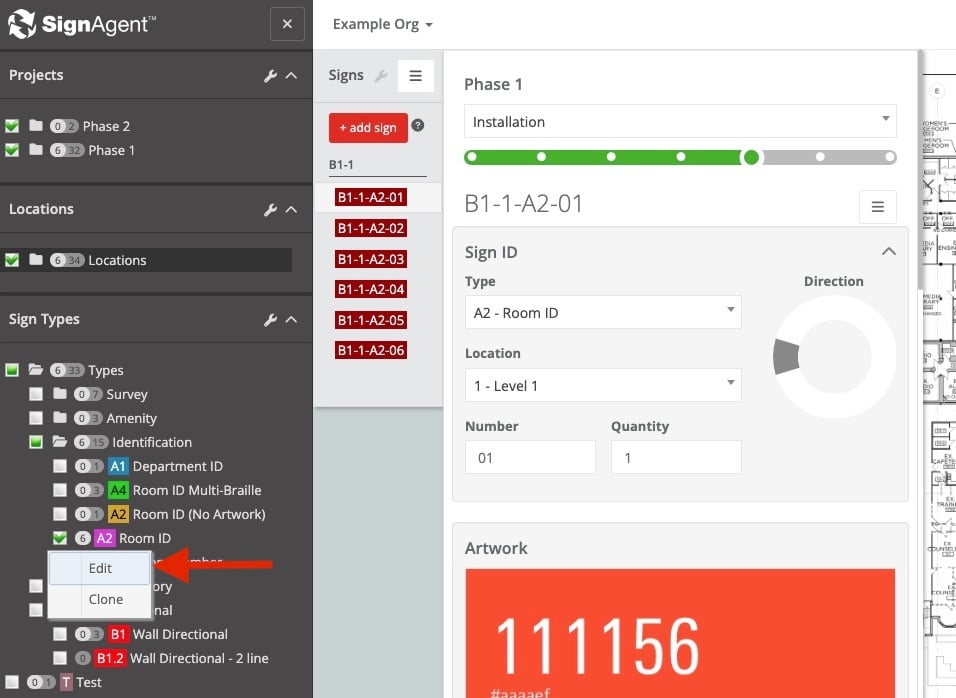Uncheck the Phase 2 project checkbox
The image size is (956, 698).
(x=12, y=126)
